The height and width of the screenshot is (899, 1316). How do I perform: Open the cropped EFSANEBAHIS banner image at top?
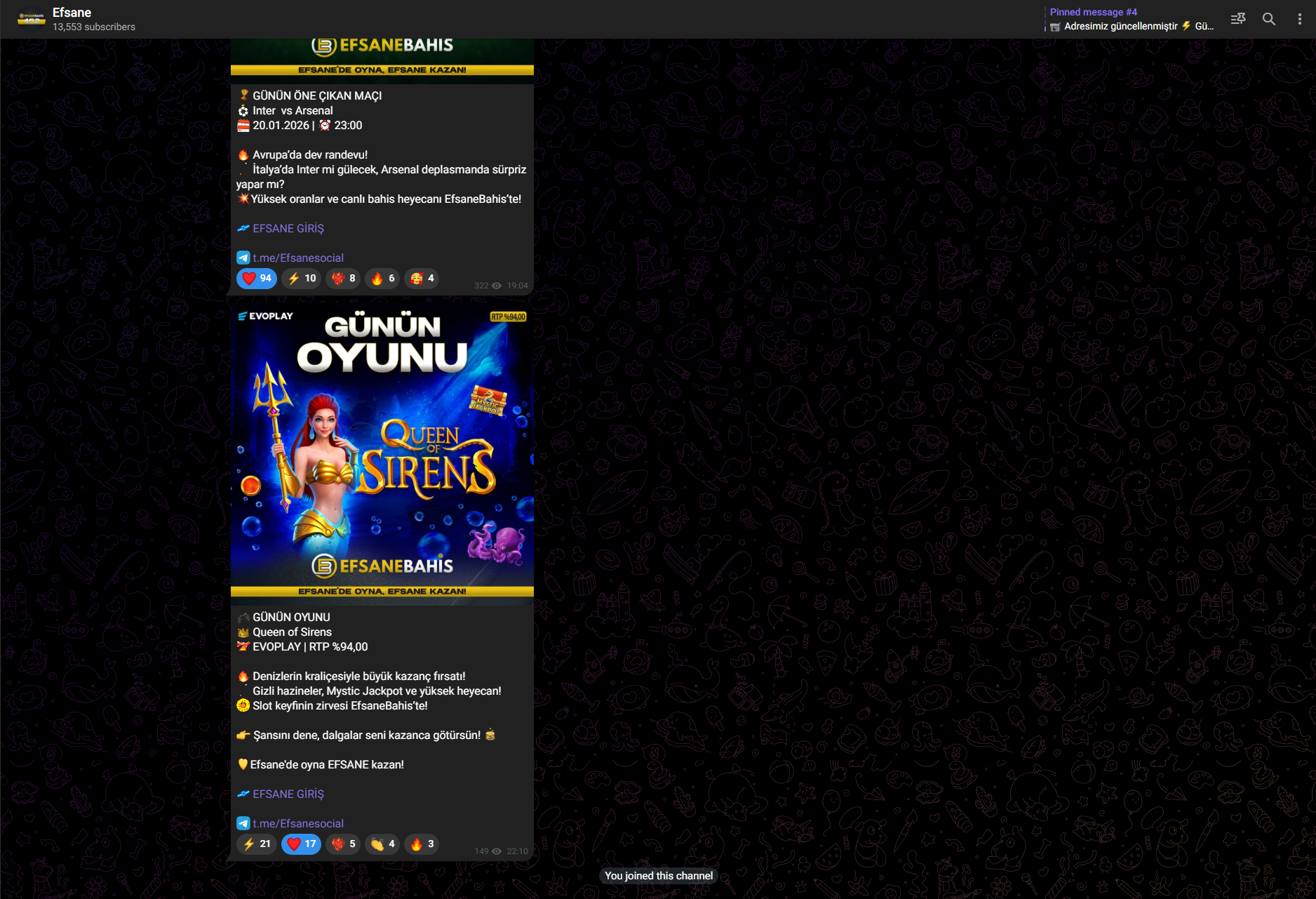click(x=382, y=61)
